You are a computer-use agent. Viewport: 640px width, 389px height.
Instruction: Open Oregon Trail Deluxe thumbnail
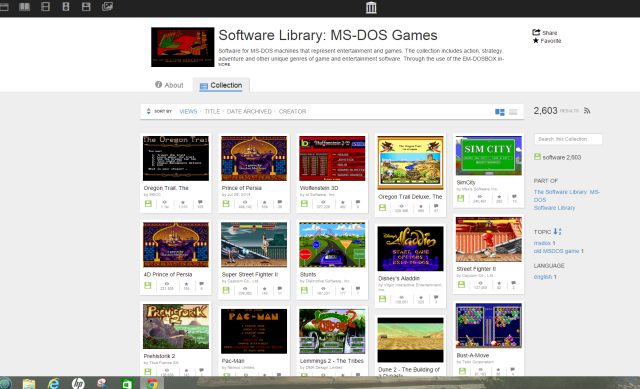tap(410, 163)
